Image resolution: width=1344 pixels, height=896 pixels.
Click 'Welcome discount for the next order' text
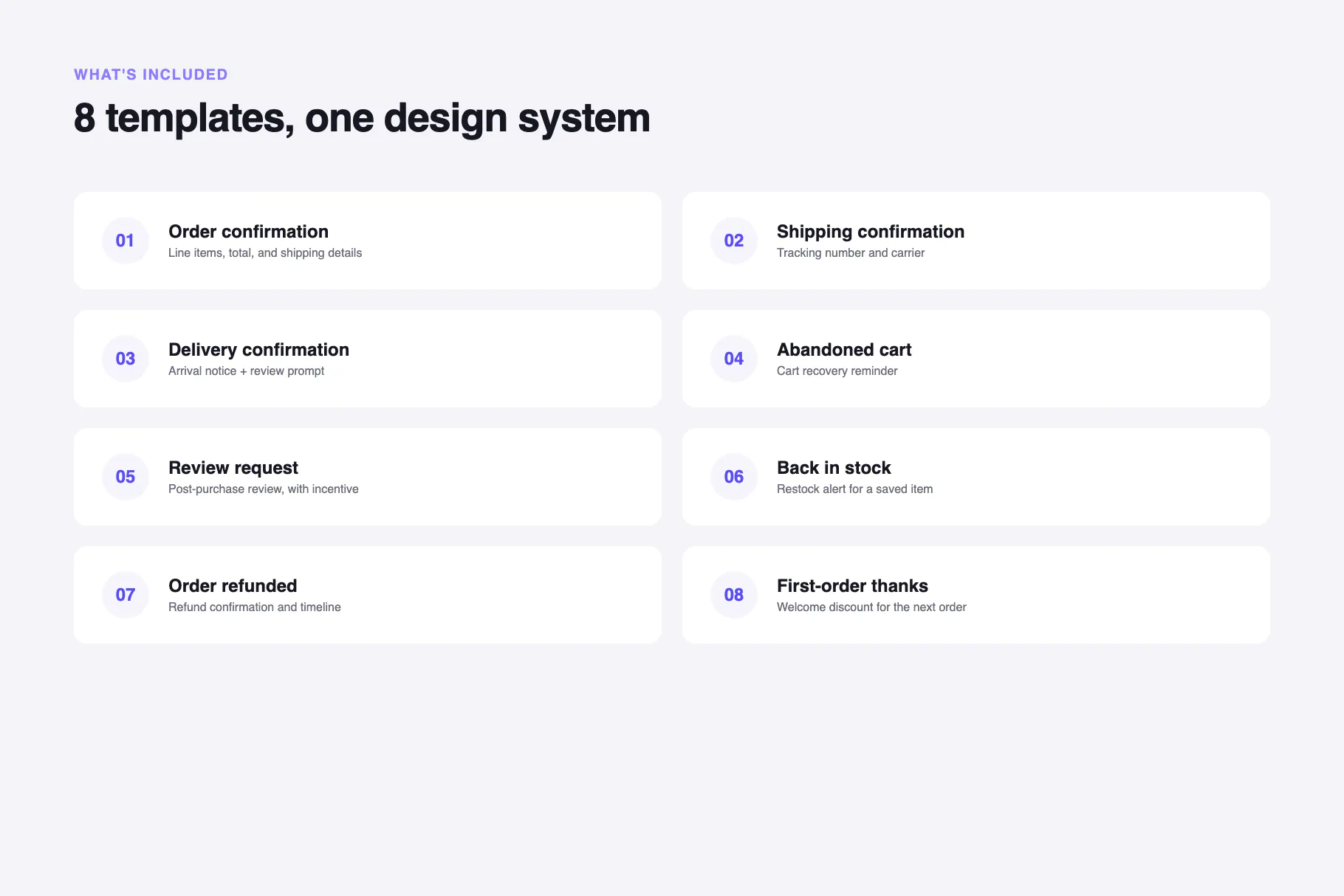(x=871, y=607)
